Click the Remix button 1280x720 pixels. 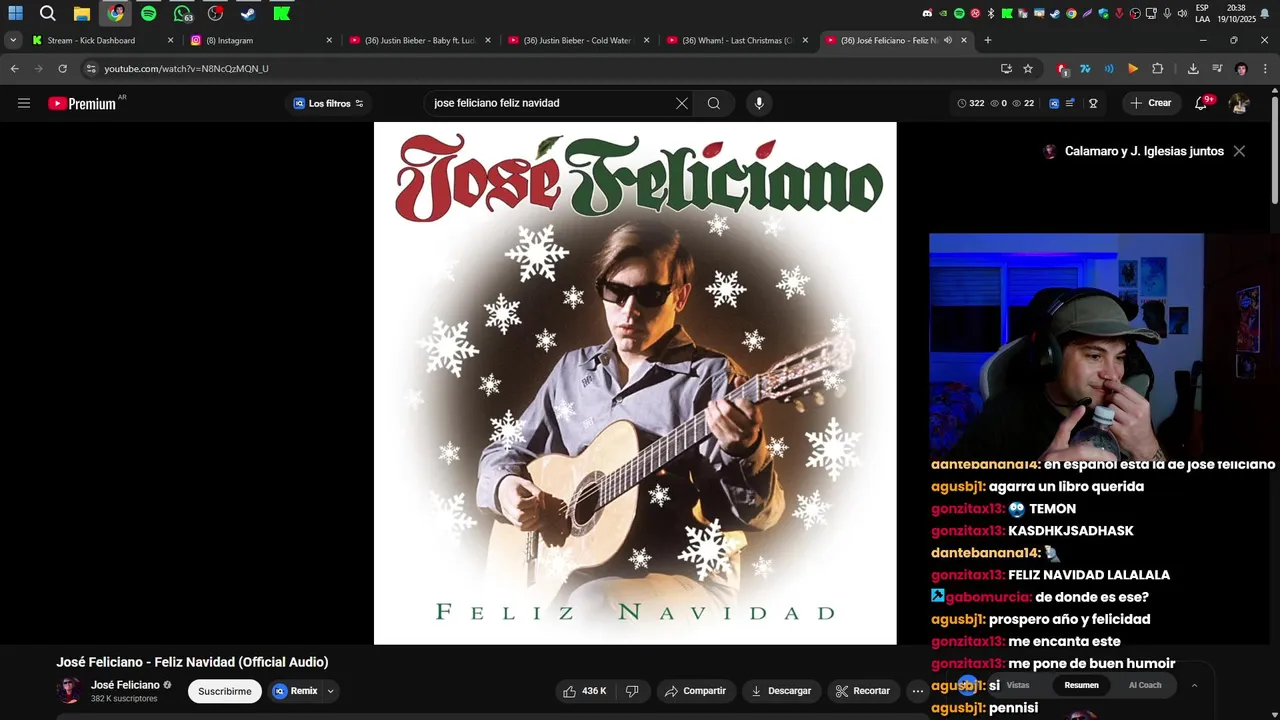(x=295, y=691)
